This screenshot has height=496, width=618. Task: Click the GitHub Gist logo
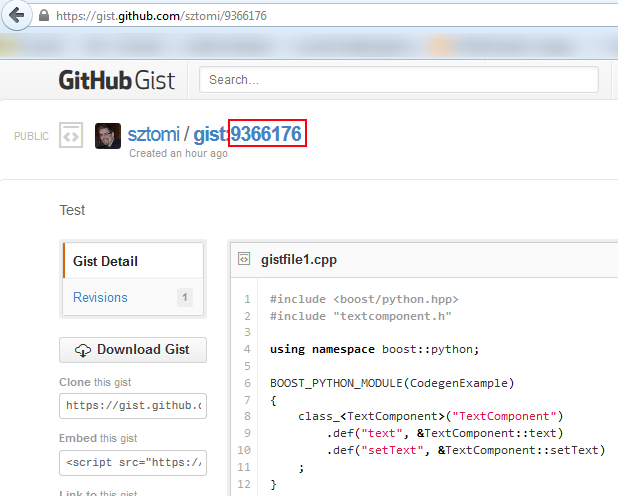[x=117, y=80]
